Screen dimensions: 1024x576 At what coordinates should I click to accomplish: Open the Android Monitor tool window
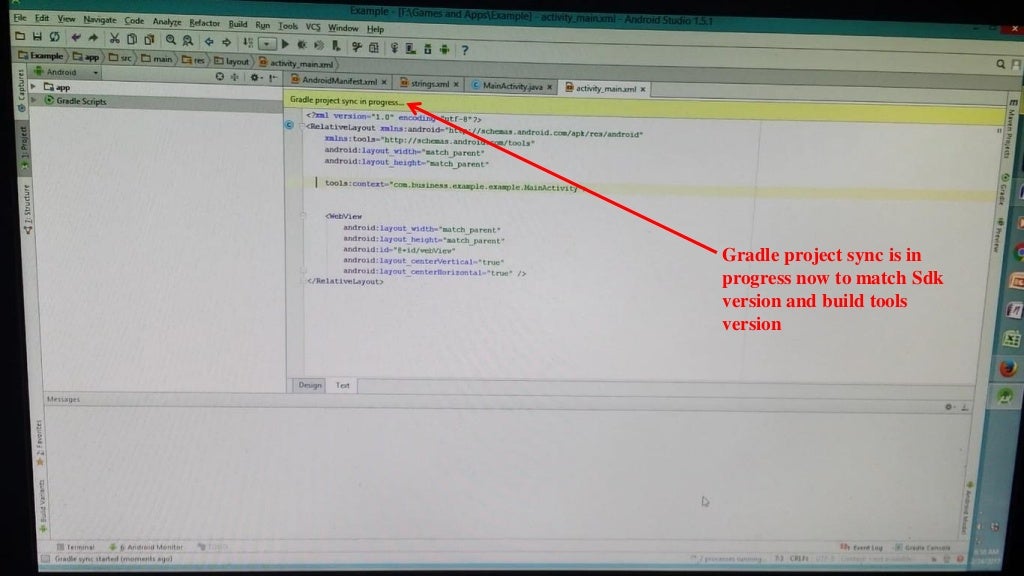point(146,547)
